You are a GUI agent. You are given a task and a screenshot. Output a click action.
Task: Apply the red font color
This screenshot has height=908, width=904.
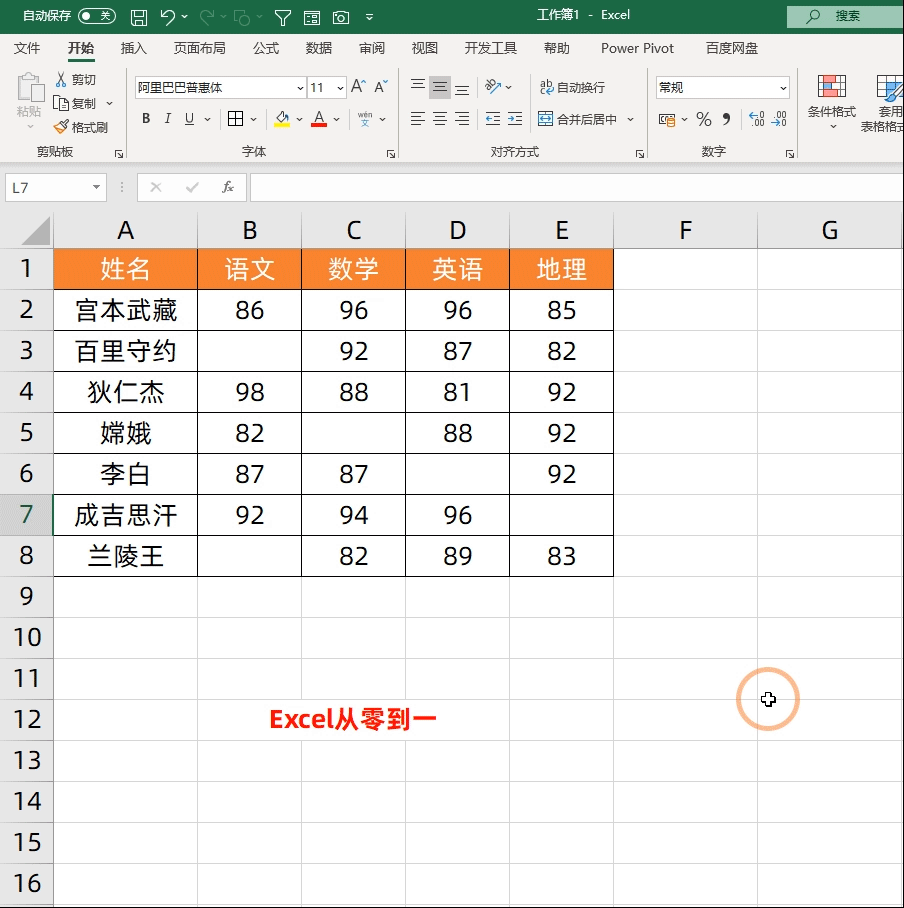click(x=319, y=119)
